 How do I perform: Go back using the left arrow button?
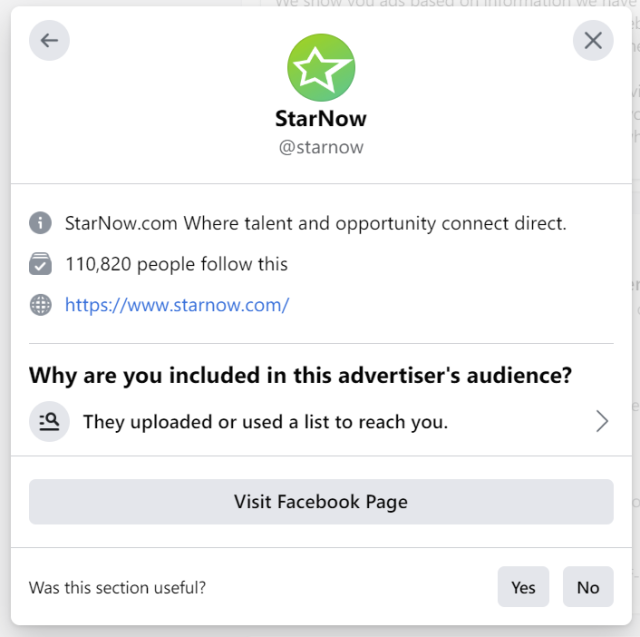coord(49,40)
